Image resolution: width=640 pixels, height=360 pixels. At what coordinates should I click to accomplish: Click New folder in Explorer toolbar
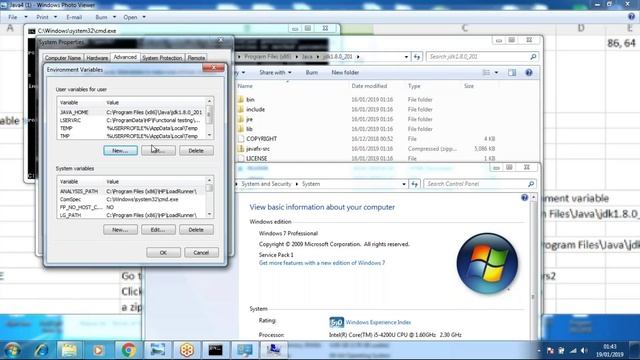pyautogui.click(x=345, y=73)
